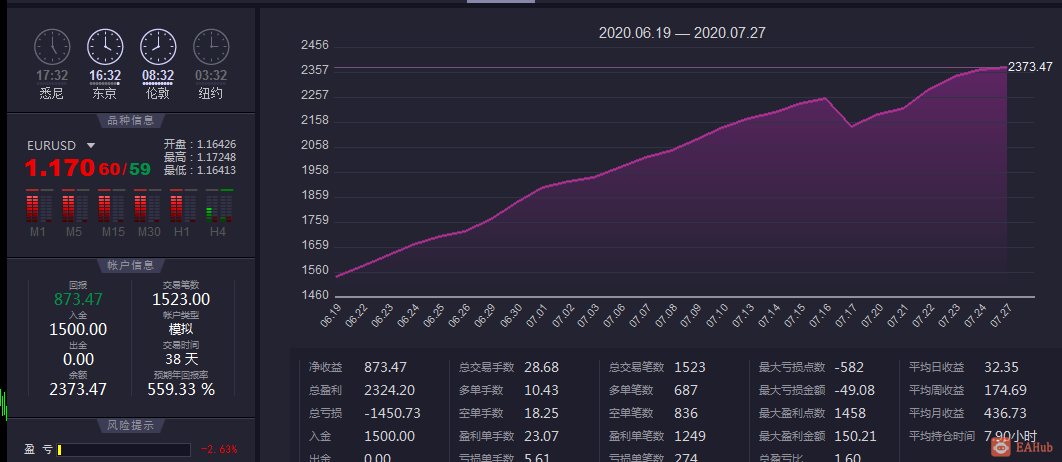This screenshot has width=1062, height=462.
Task: Click the 风险提示 panel header
Action: 131,425
